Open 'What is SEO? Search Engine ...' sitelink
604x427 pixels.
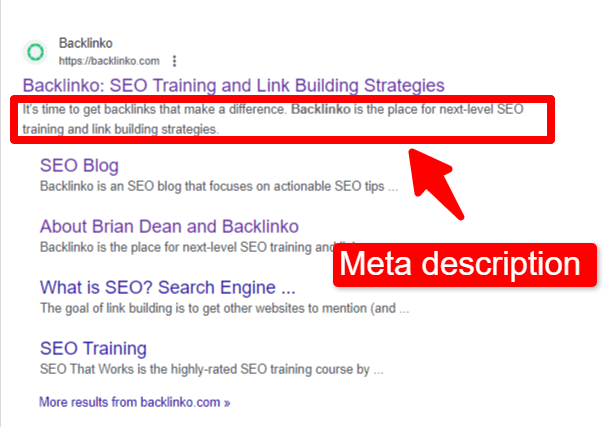pyautogui.click(x=167, y=287)
